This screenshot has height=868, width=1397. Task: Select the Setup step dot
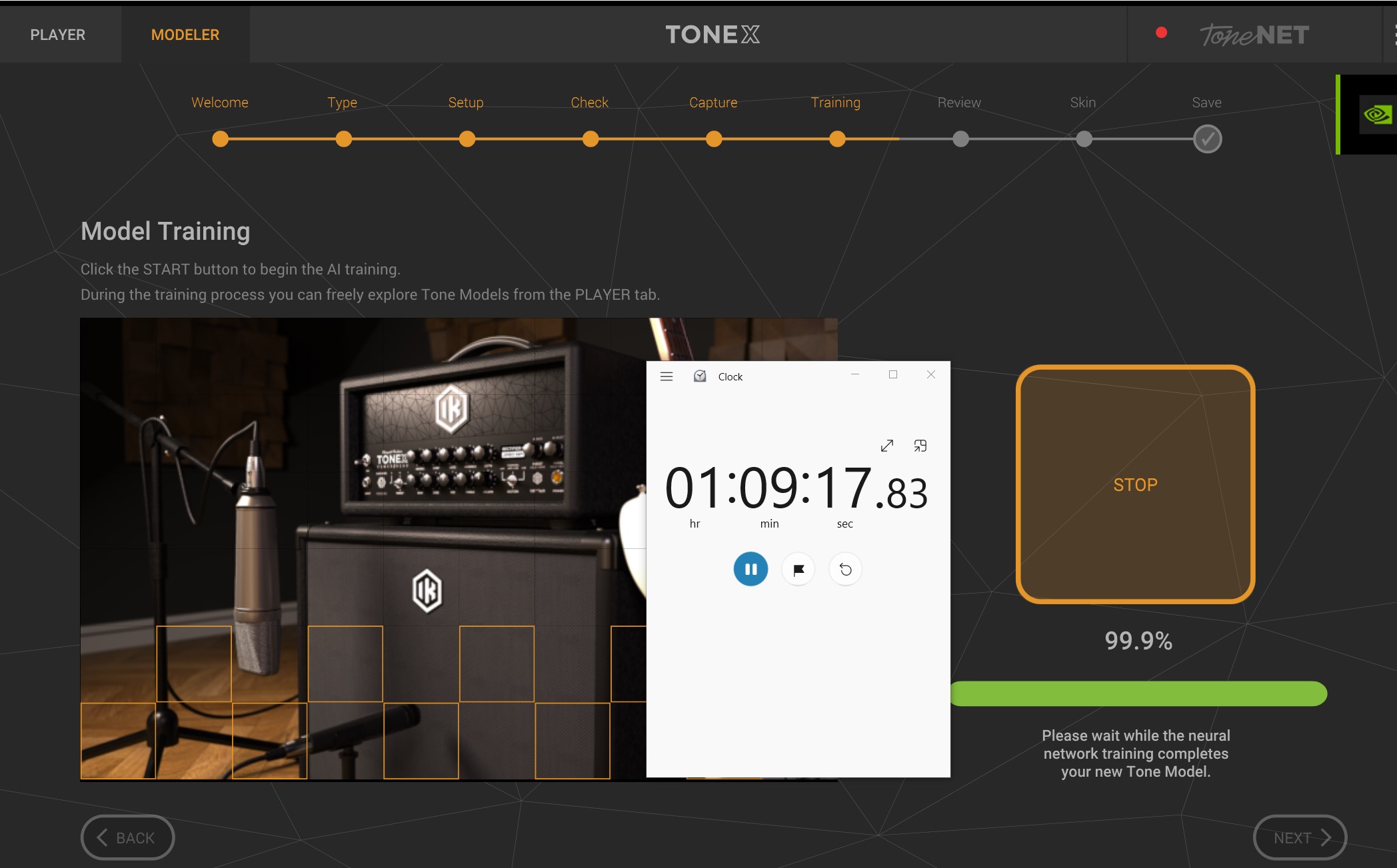[x=467, y=139]
